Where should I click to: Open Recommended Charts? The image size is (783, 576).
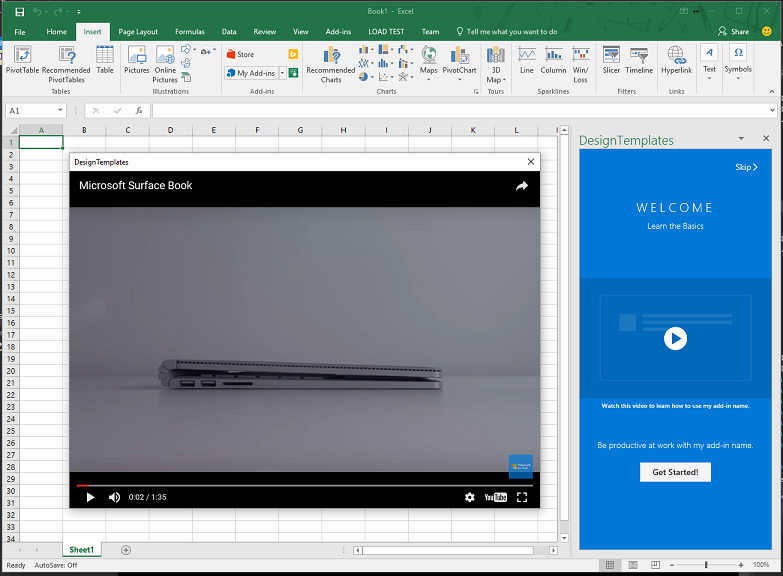(331, 64)
